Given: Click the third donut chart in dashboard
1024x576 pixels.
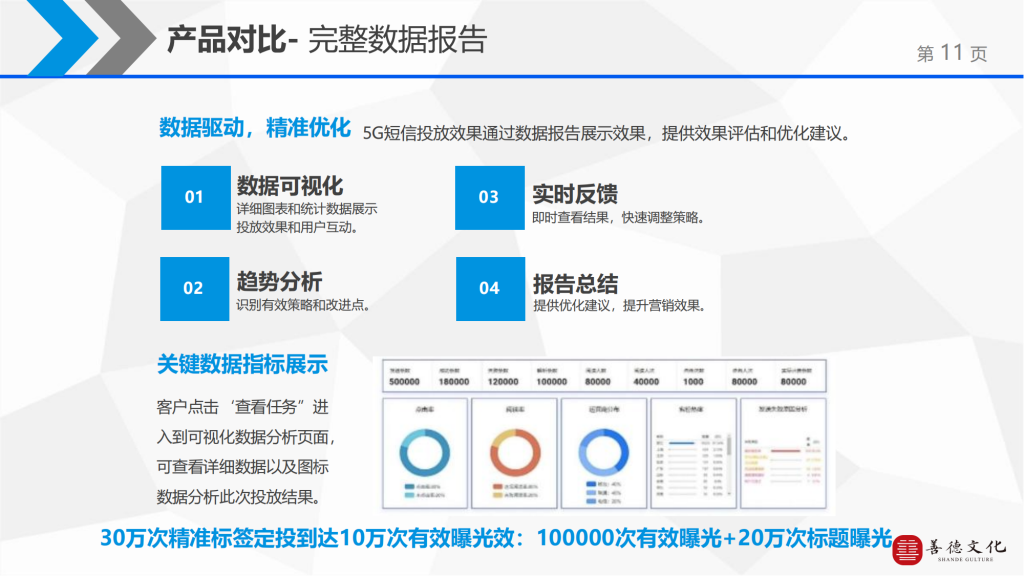Looking at the screenshot, I should pos(604,451).
